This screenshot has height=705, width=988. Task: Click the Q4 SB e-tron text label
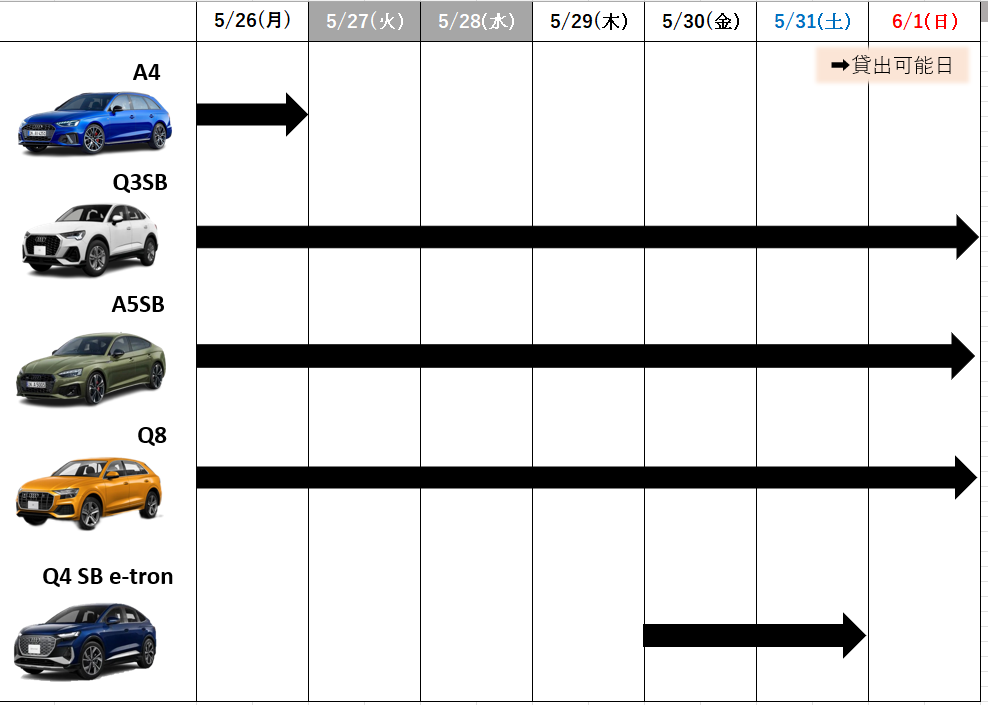(x=107, y=577)
